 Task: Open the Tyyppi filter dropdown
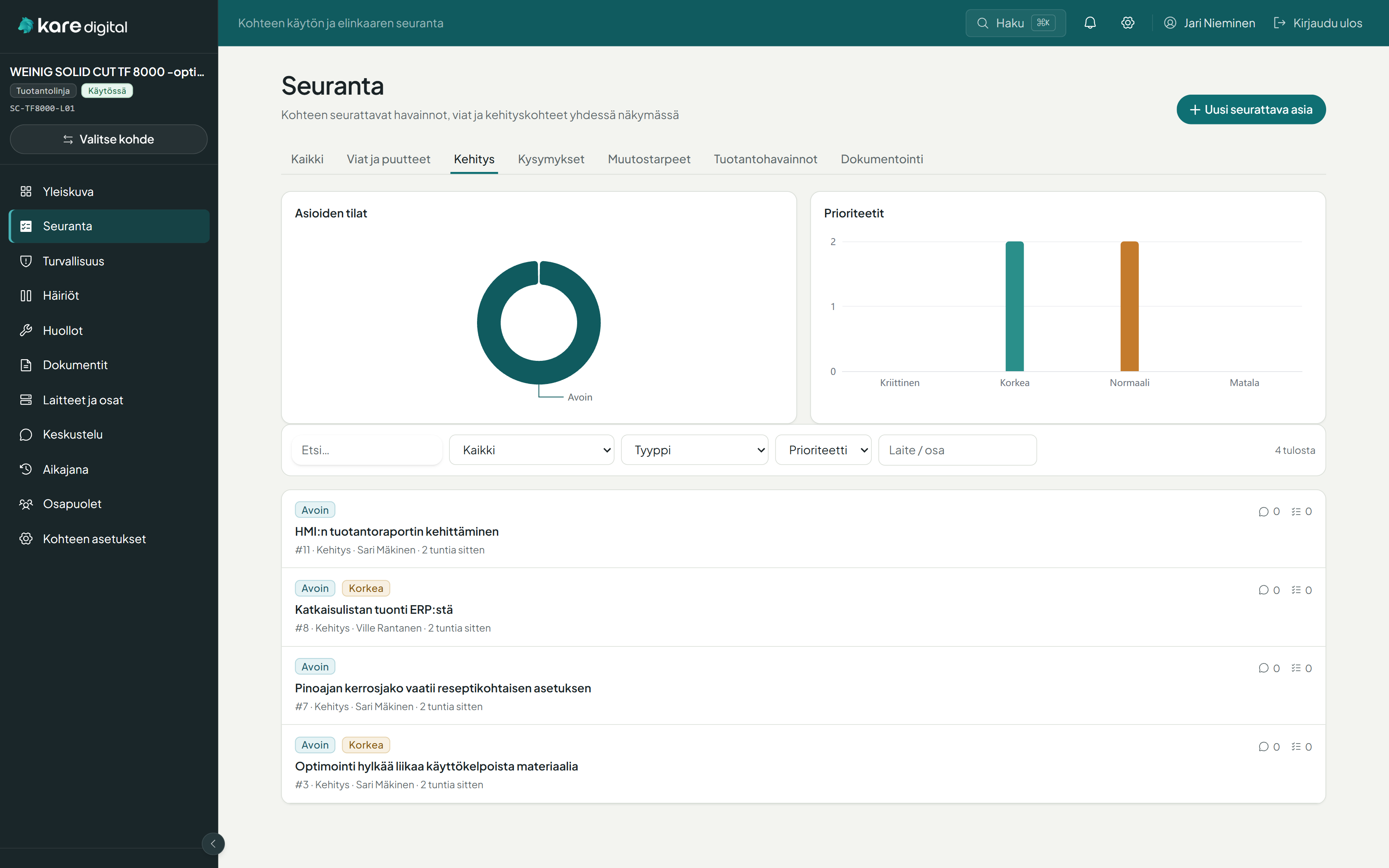[x=694, y=450]
